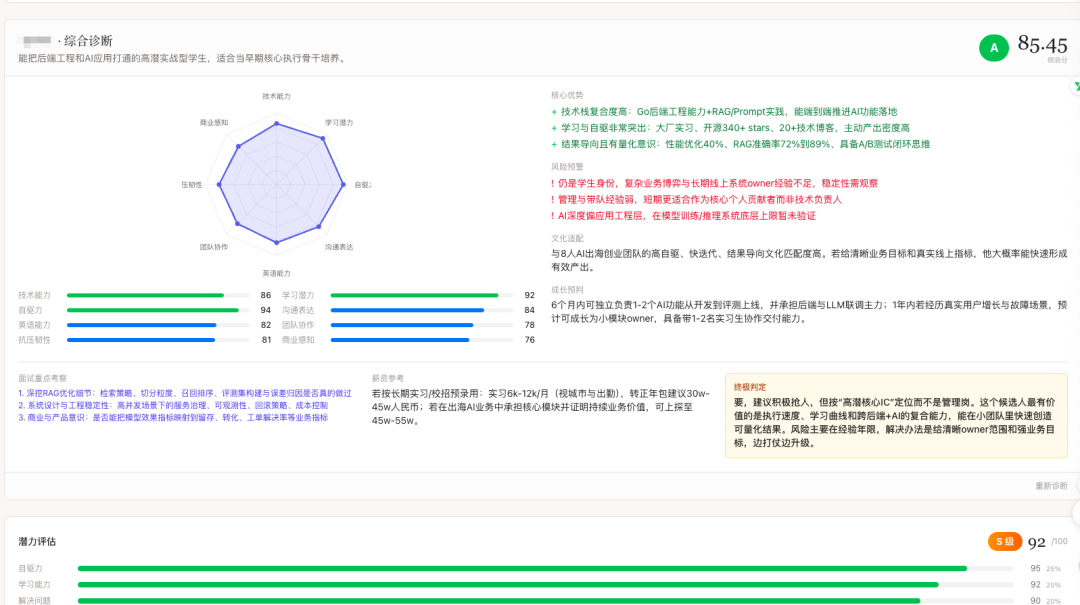Click the 技术能力 vertex on radar chart

[277, 122]
